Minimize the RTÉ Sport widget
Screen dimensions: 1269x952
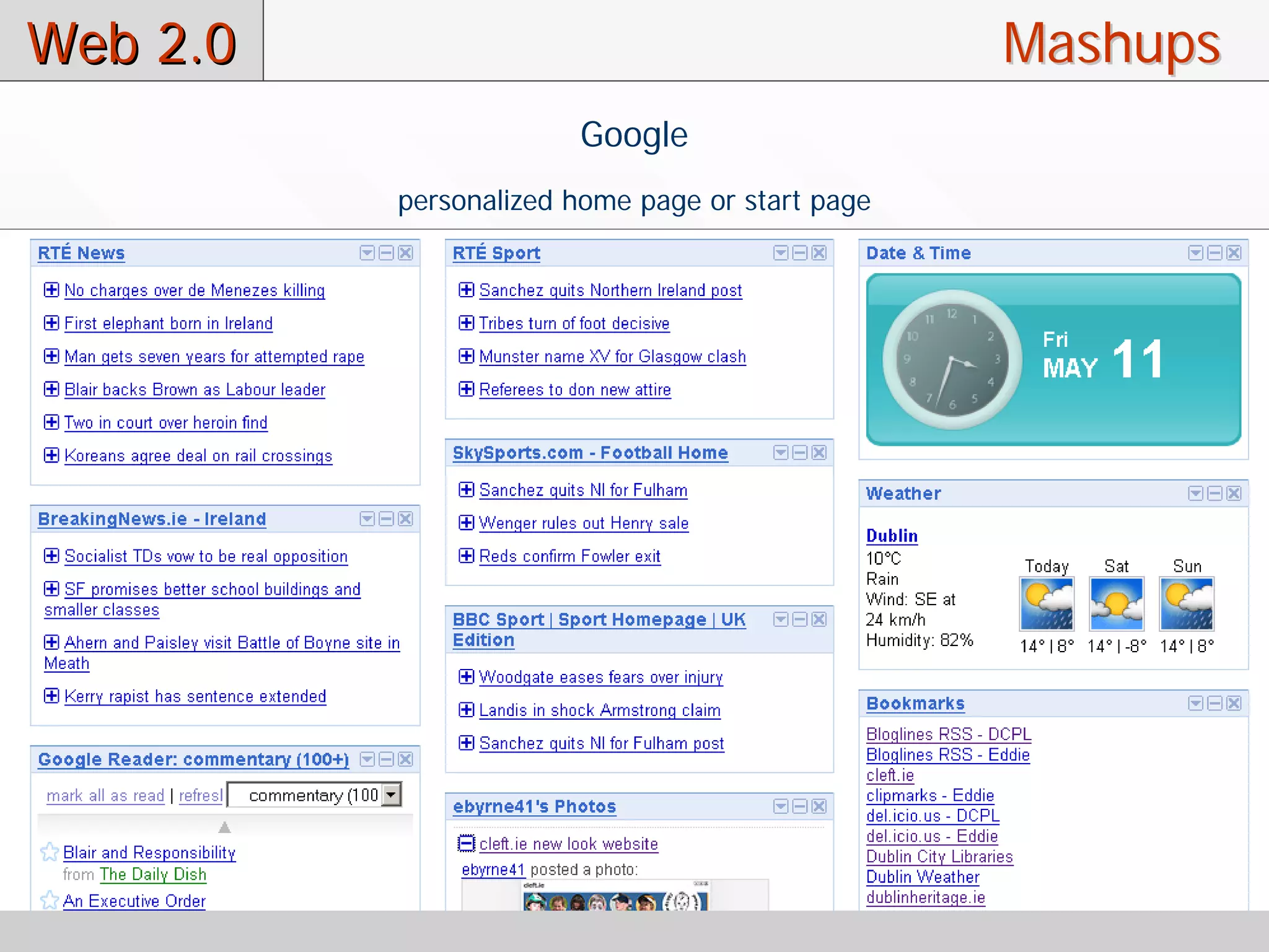(x=800, y=253)
